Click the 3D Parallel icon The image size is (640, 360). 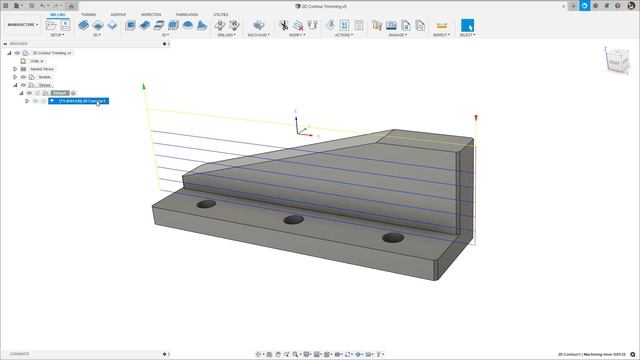[x=159, y=25]
